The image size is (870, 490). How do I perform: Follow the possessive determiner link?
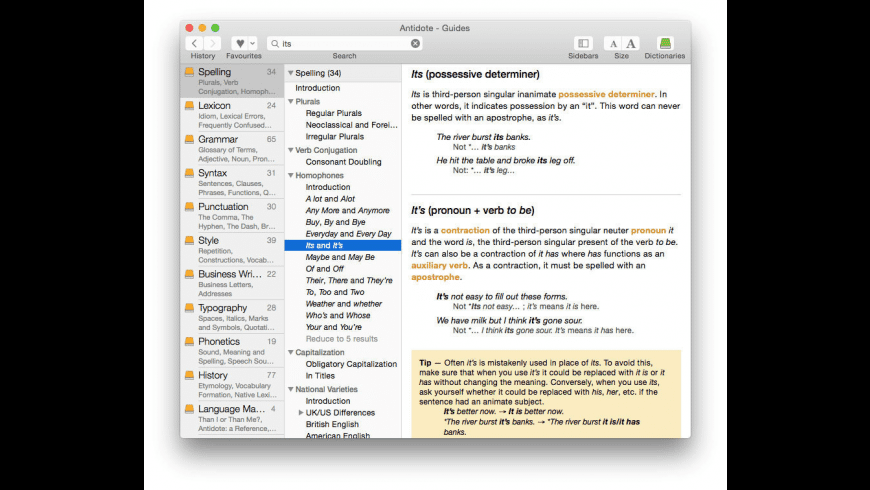606,94
